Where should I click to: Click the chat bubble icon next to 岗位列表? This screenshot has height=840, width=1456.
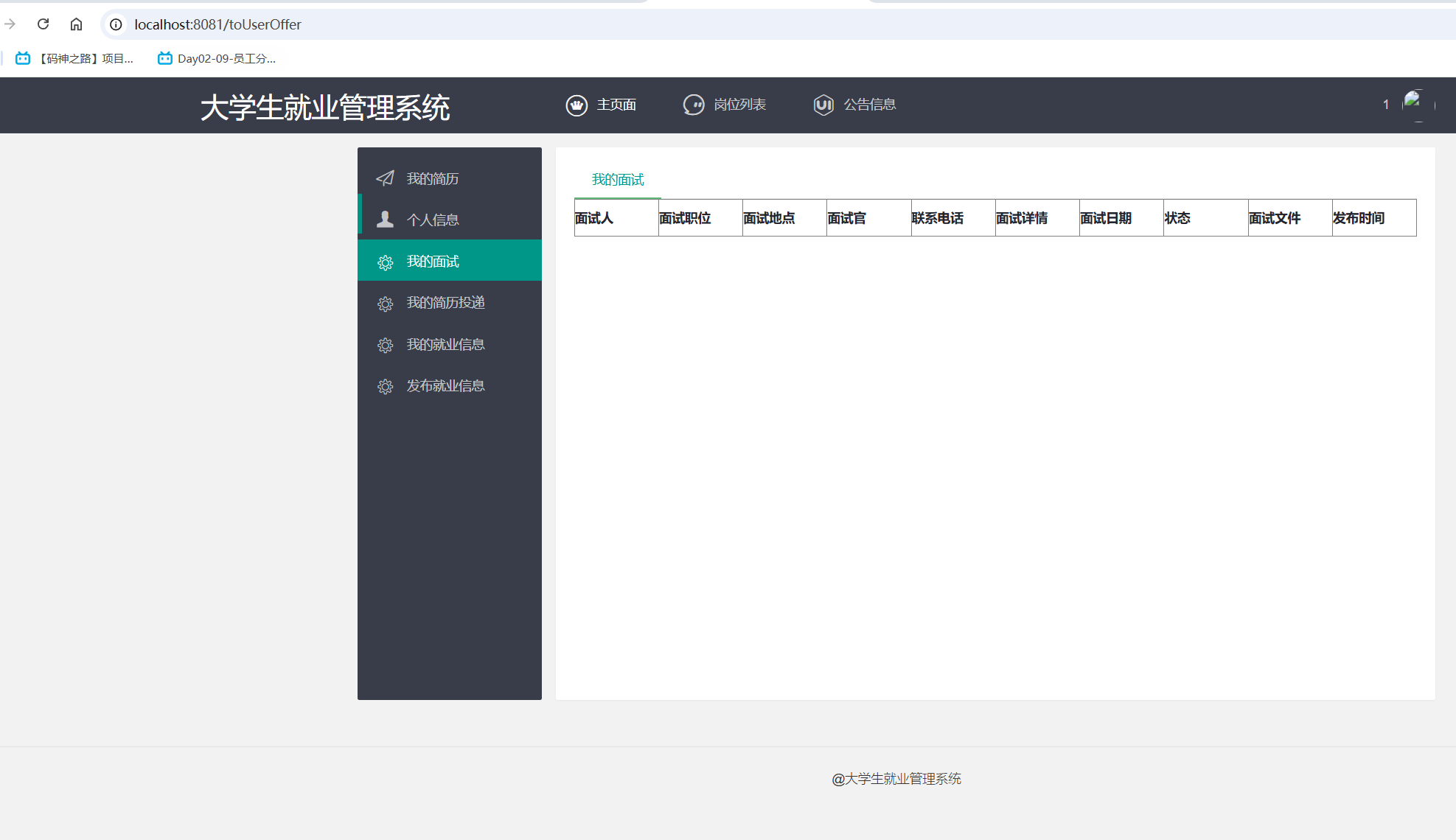694,105
